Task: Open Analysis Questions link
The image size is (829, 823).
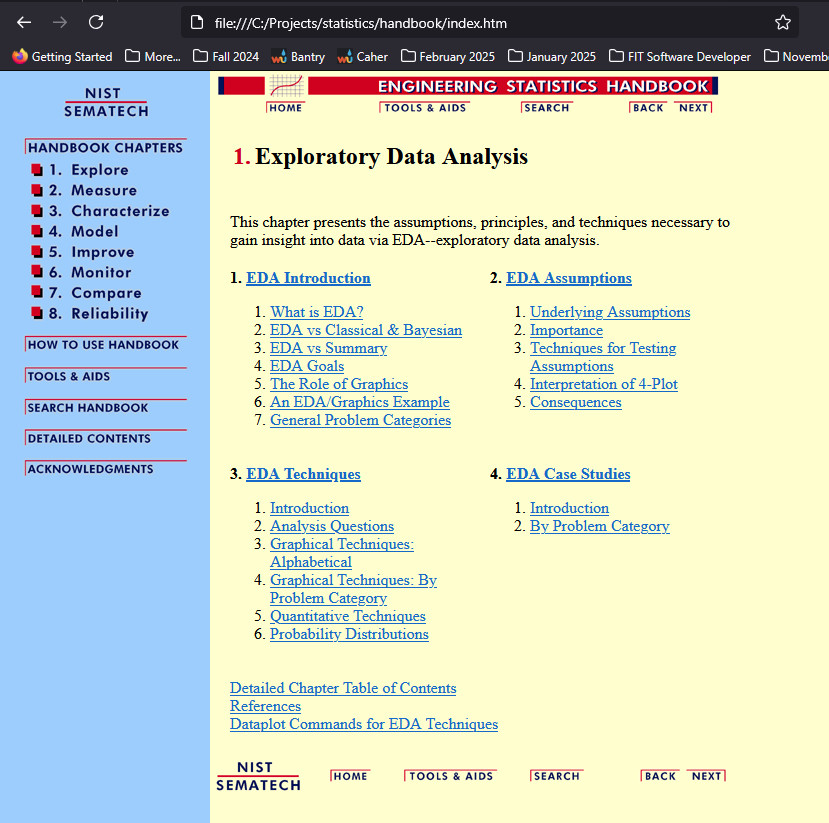Action: pyautogui.click(x=332, y=526)
